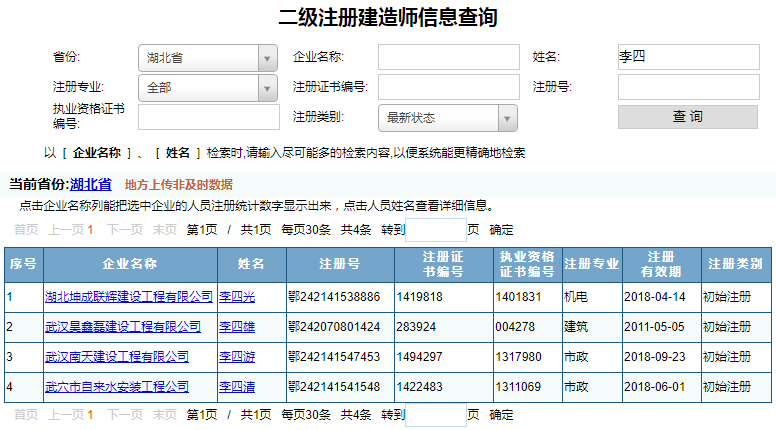The image size is (776, 430).
Task: View details for person 李四雄
Action: pyautogui.click(x=237, y=327)
